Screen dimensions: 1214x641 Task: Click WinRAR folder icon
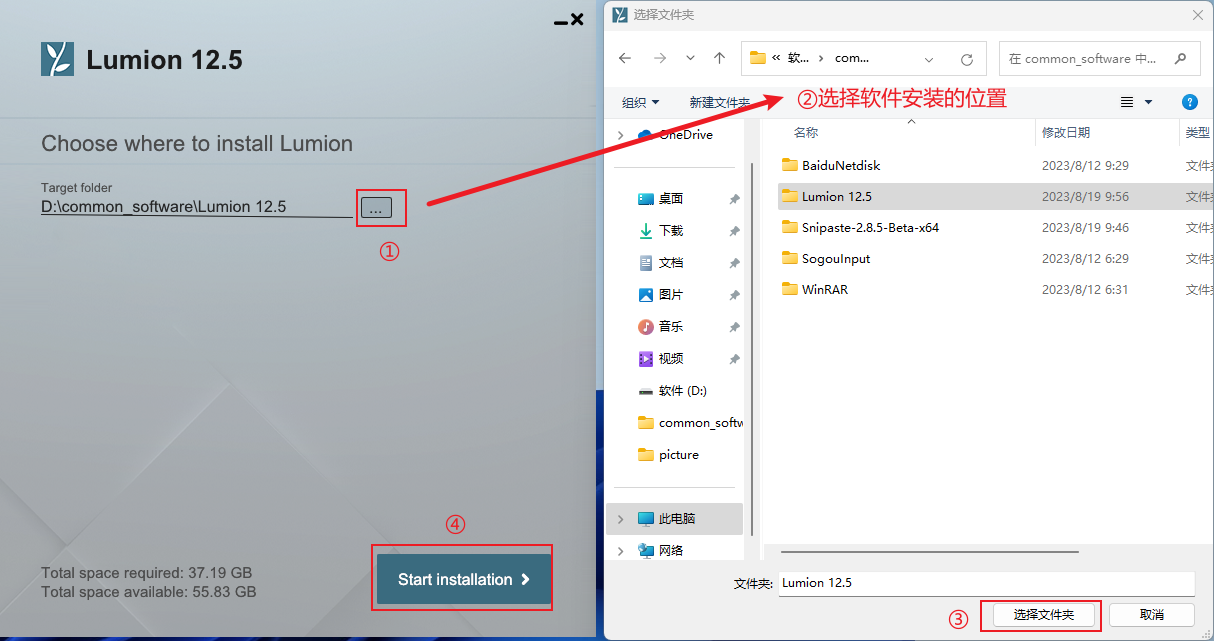(x=790, y=289)
